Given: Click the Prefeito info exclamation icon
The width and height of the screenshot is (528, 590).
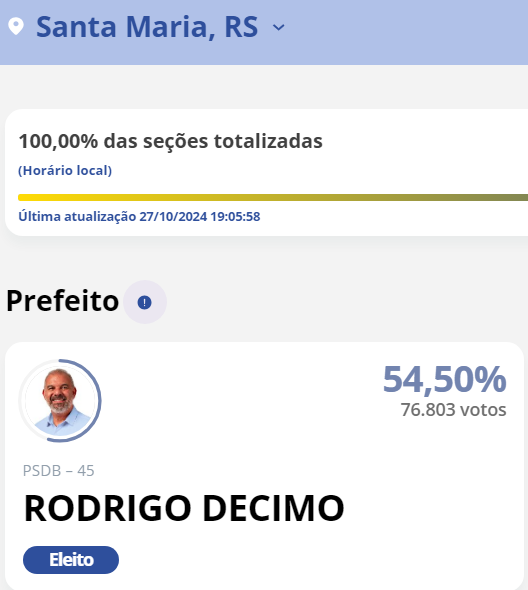Looking at the screenshot, I should 145,302.
